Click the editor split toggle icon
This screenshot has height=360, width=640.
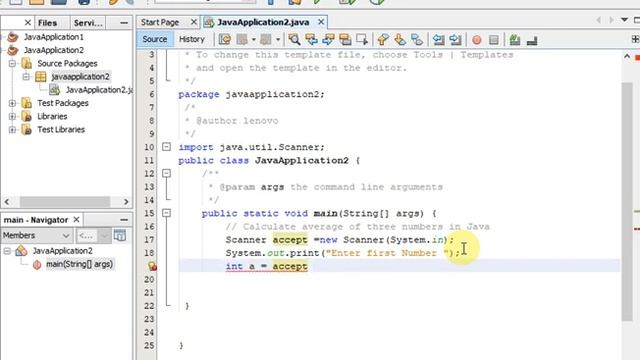tap(635, 39)
